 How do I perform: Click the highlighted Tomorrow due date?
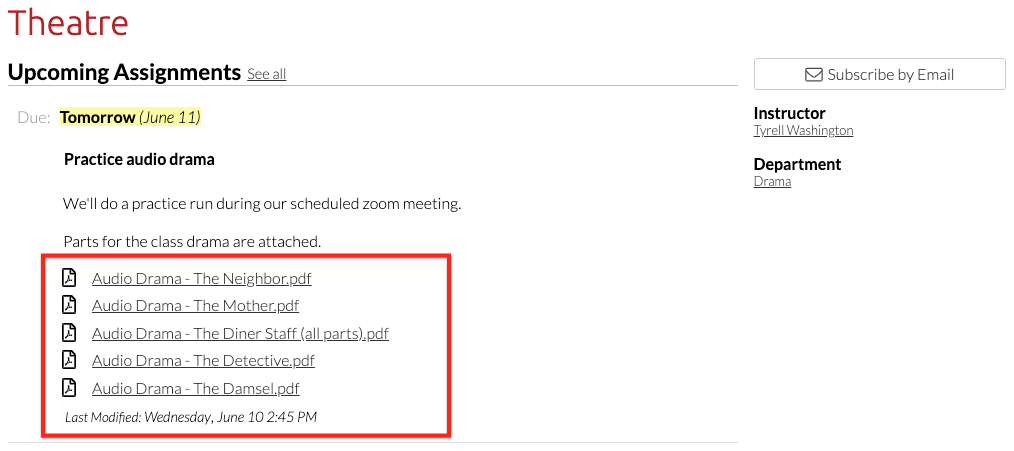pyautogui.click(x=98, y=117)
